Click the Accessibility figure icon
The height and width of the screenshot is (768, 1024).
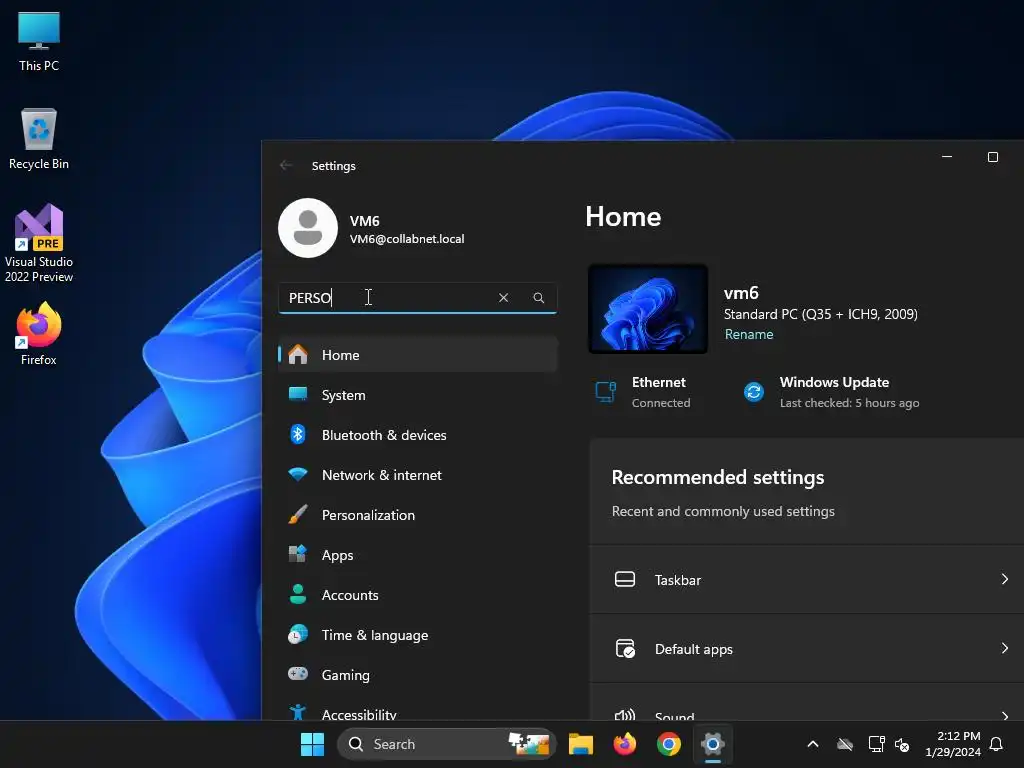[x=298, y=712]
